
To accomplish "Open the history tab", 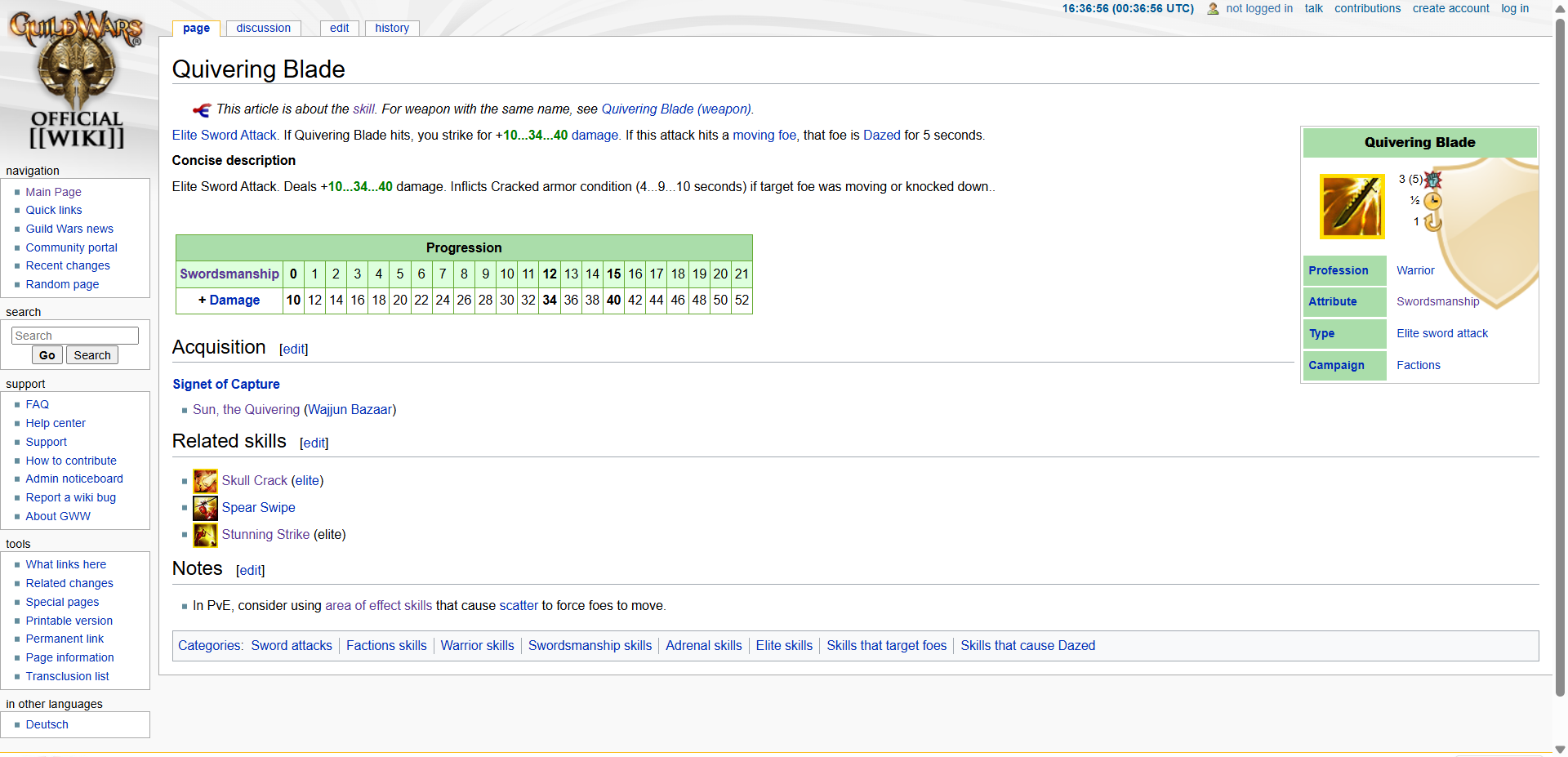I will 392,28.
